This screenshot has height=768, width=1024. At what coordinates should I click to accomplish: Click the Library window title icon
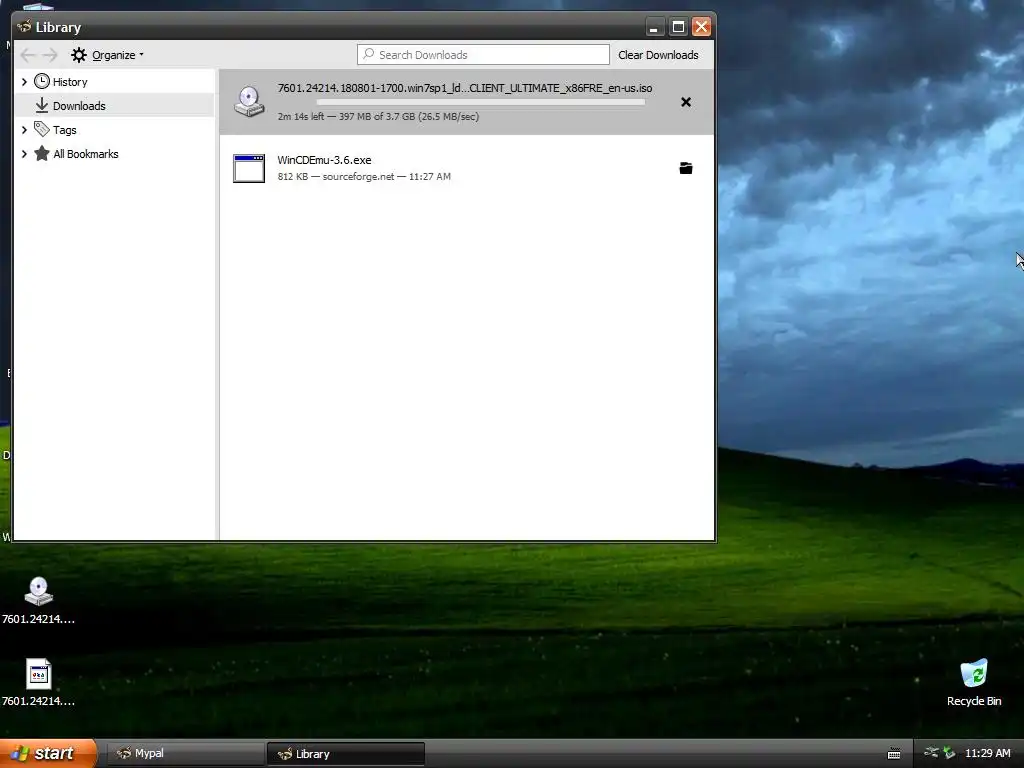click(x=24, y=27)
